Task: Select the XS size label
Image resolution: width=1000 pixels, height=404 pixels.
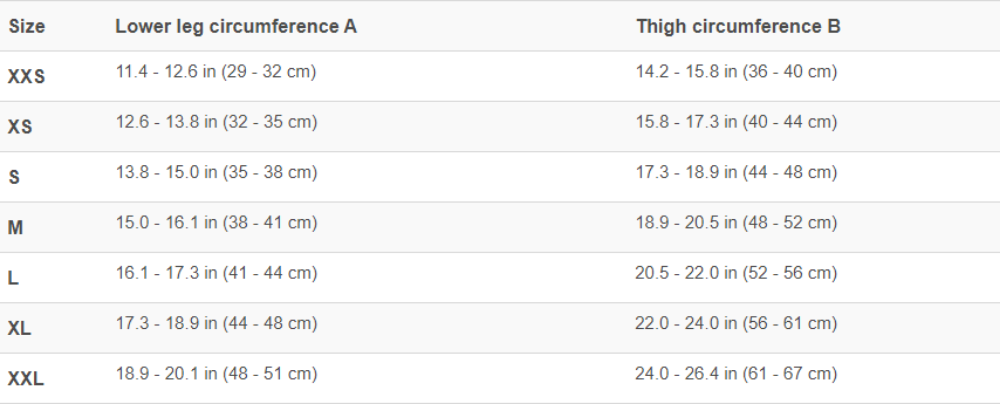Action: [20, 128]
